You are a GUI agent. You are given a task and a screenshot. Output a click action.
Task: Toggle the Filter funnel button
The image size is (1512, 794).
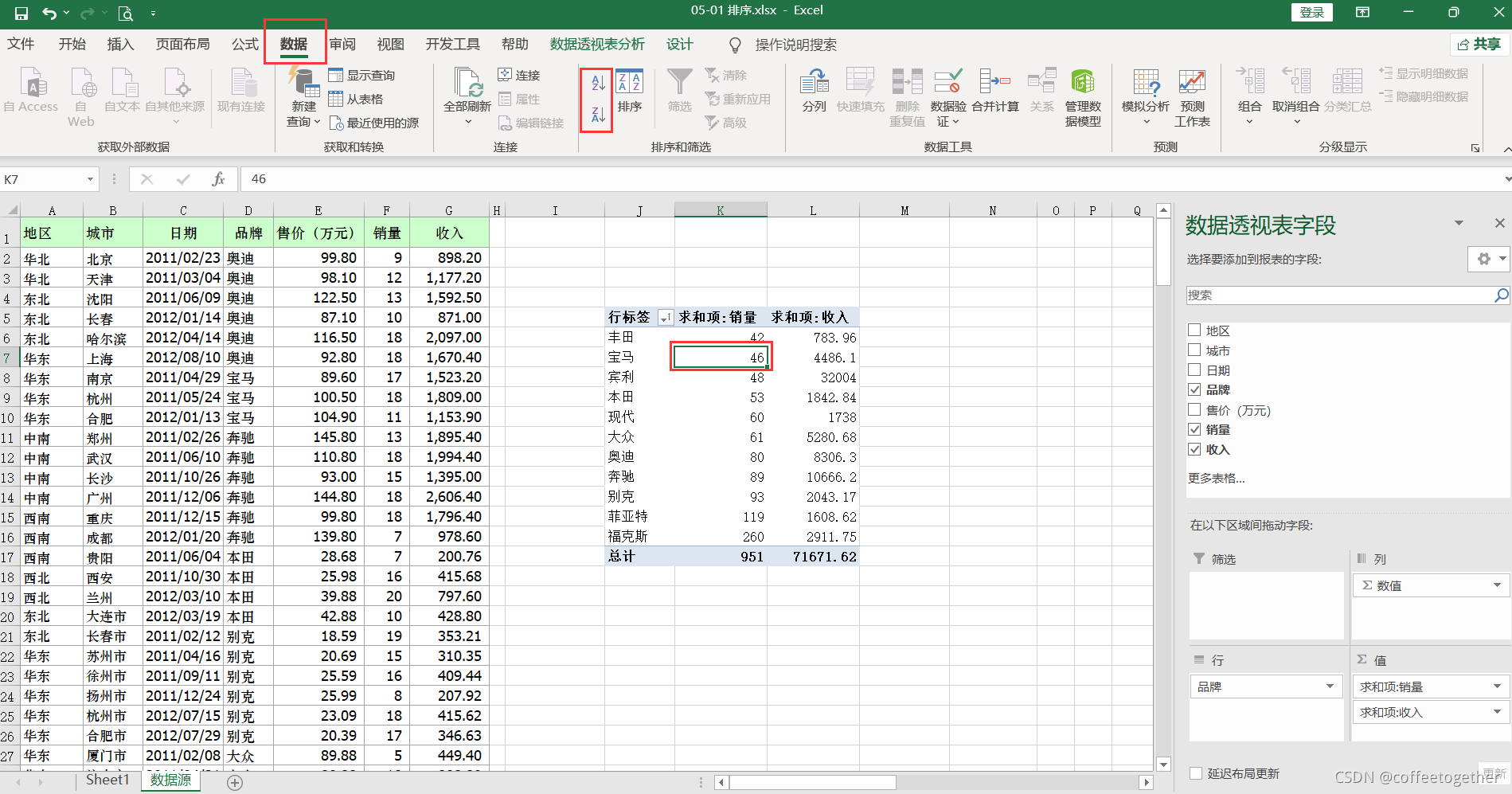[x=680, y=91]
